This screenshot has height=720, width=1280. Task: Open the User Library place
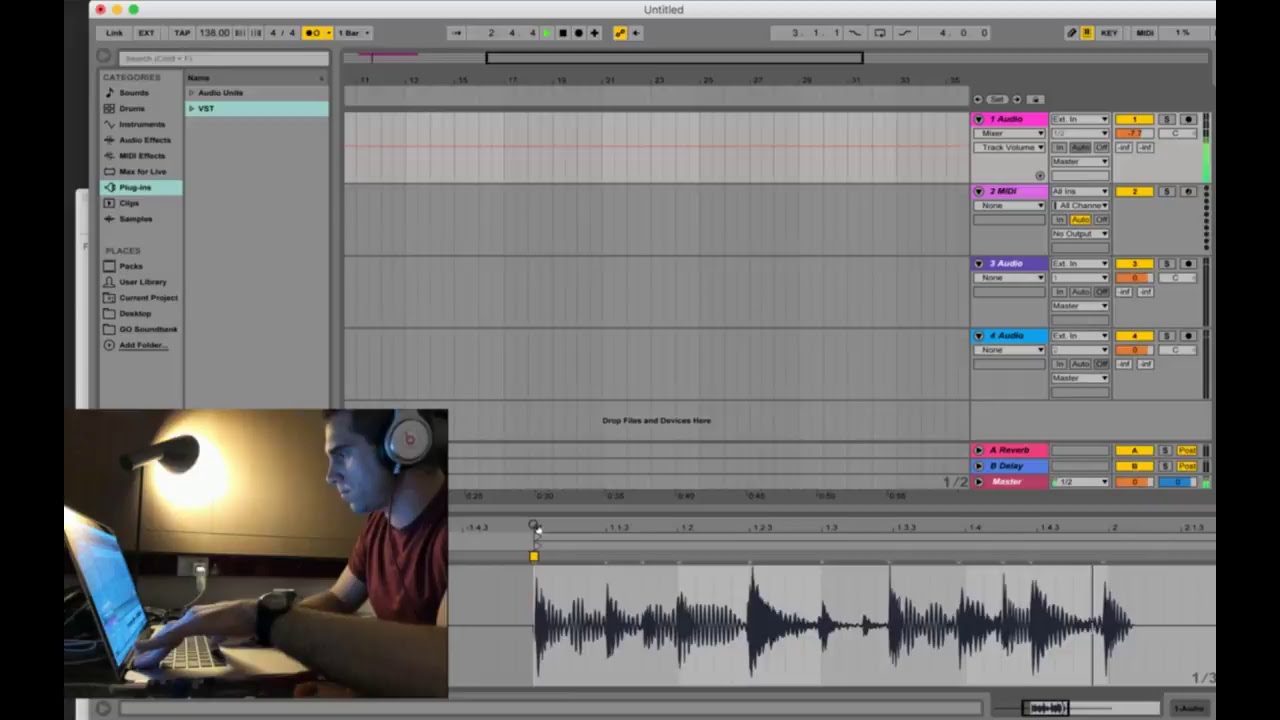142,282
